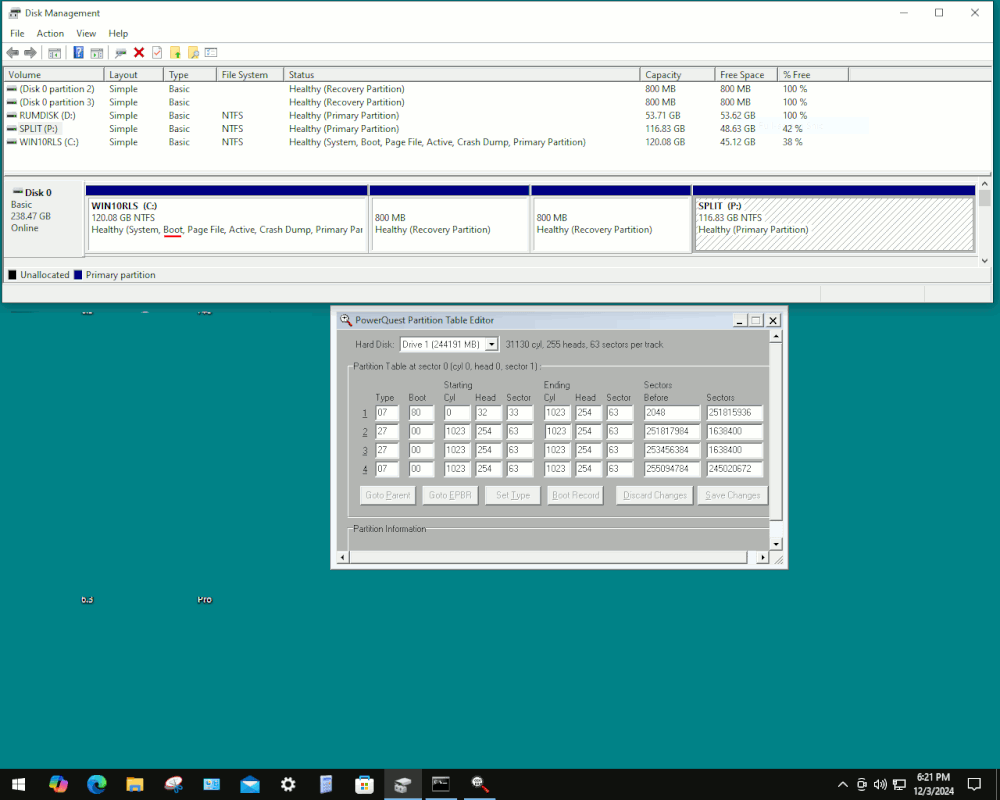Click the right arrow of the horizontal scrollbar
Screen dimensions: 1000x800
[x=763, y=558]
